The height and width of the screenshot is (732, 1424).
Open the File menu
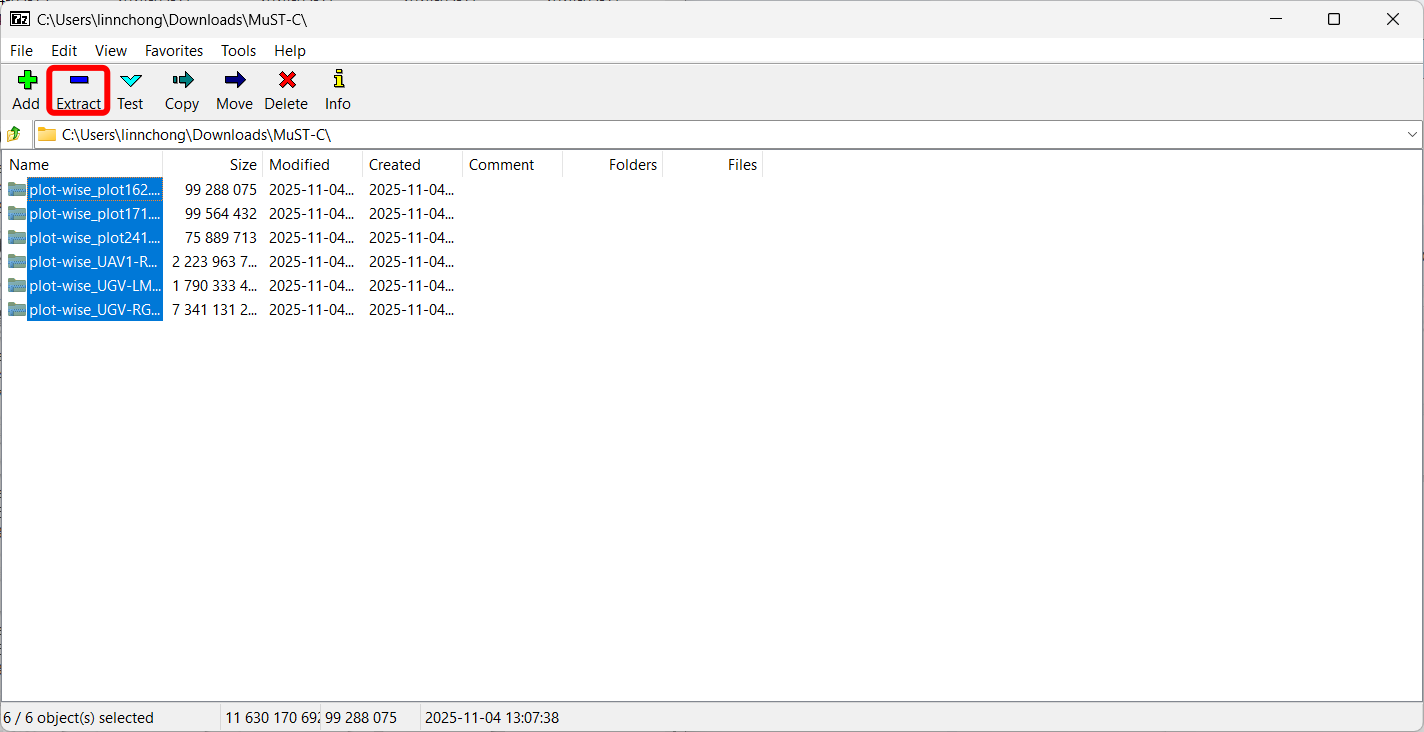point(21,51)
